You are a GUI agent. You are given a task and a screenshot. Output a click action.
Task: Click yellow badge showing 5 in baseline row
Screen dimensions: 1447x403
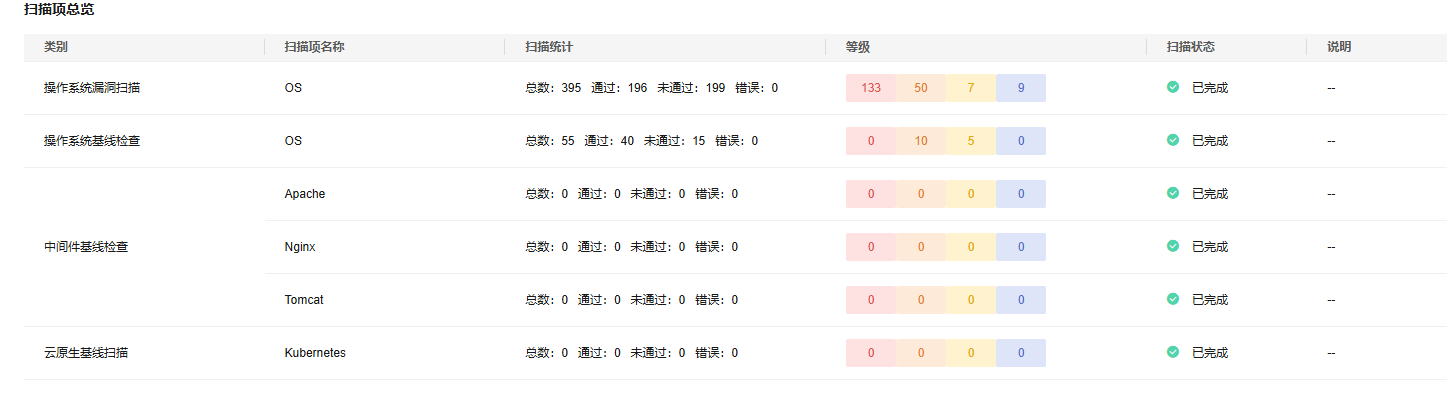point(971,141)
